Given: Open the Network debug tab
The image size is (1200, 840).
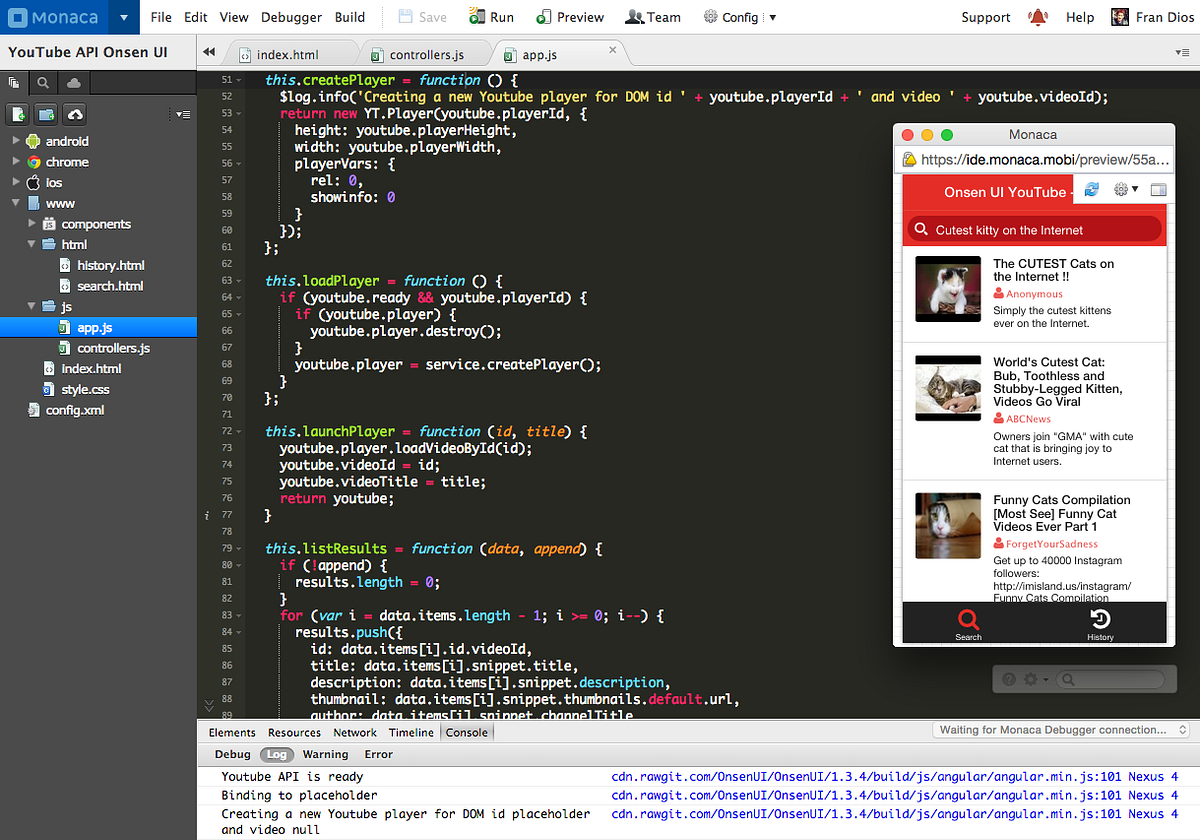Looking at the screenshot, I should point(355,732).
